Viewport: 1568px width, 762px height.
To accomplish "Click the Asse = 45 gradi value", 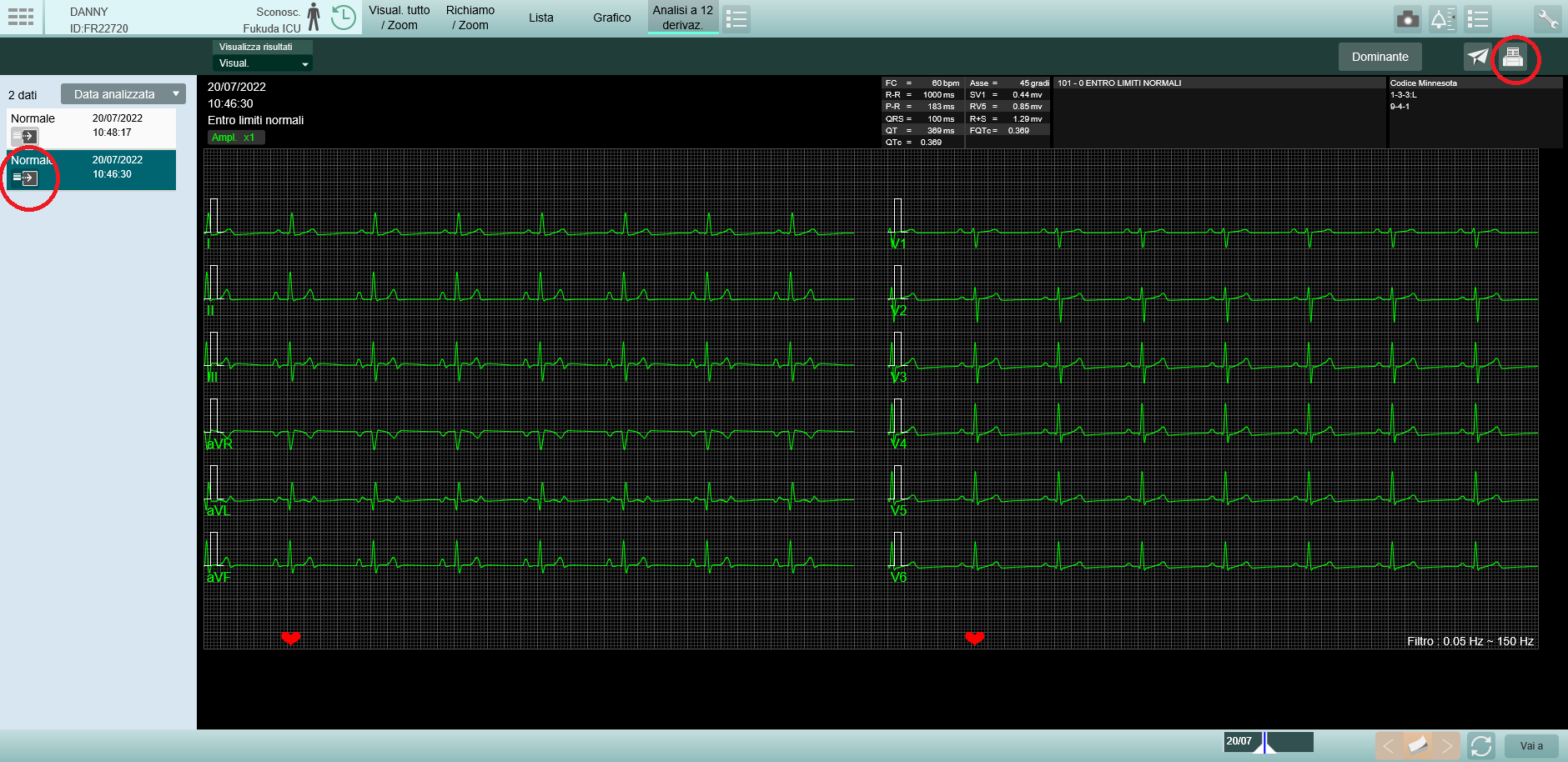I will pyautogui.click(x=1009, y=83).
